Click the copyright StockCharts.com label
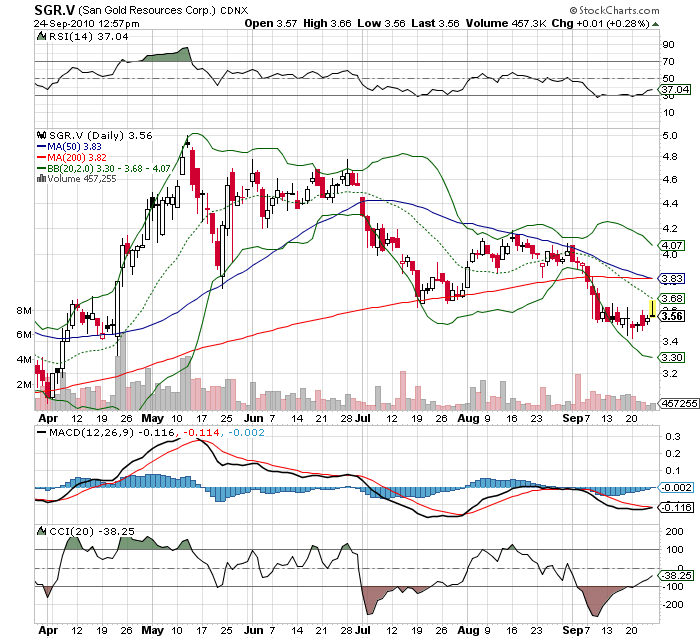Screen dimensions: 700x639 614,10
